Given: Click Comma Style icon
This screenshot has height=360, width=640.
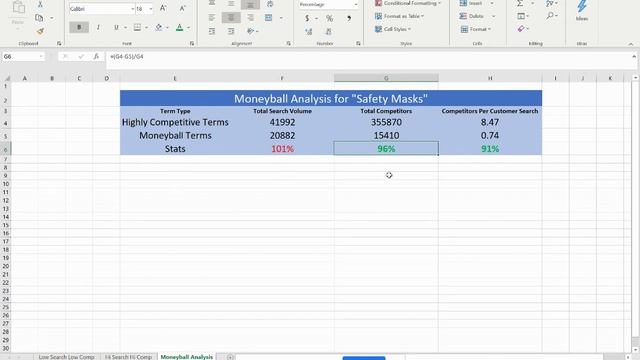Looking at the screenshot, I should pyautogui.click(x=349, y=18).
